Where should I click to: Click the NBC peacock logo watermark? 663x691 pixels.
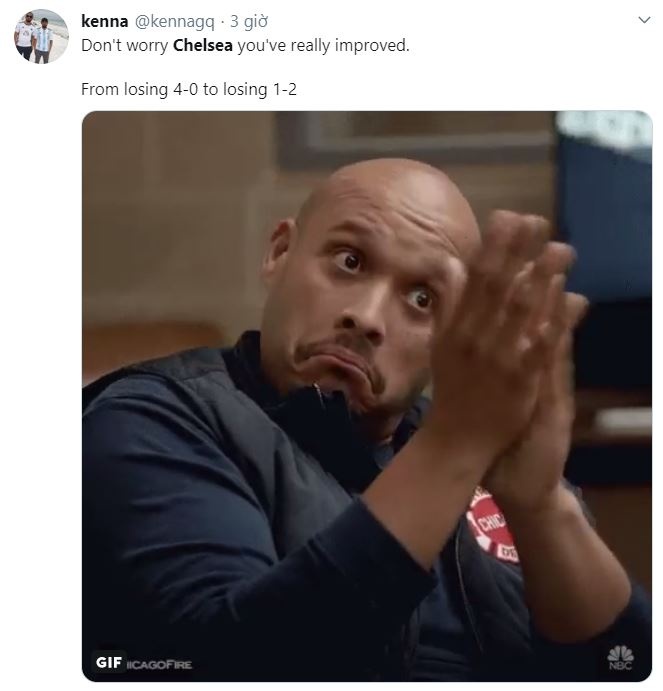[621, 658]
